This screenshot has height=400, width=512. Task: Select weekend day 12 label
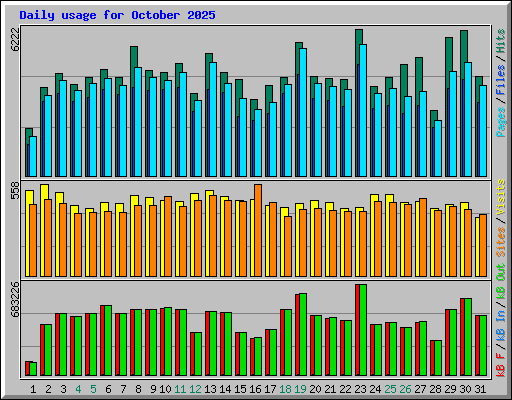point(195,389)
